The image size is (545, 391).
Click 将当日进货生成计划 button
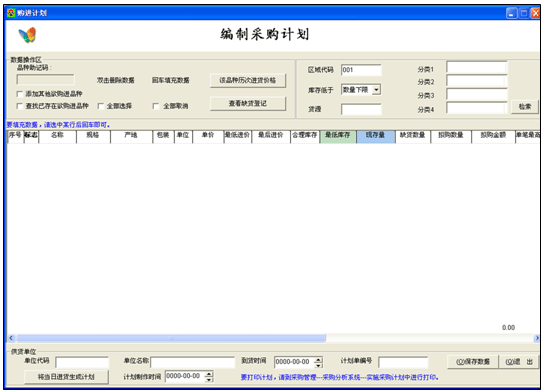(x=66, y=377)
